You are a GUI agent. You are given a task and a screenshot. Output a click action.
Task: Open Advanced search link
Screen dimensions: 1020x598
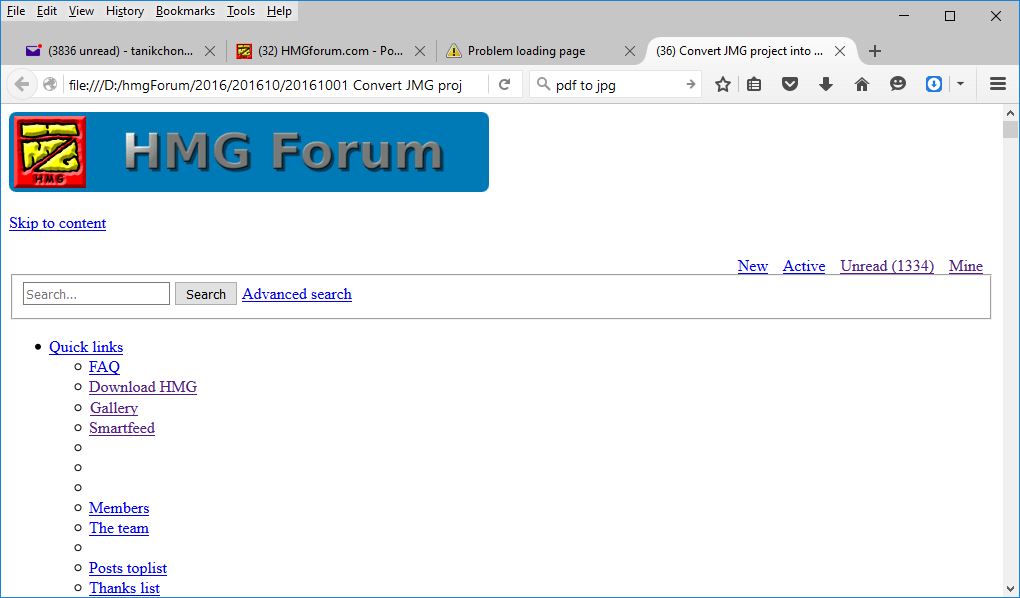click(x=297, y=294)
